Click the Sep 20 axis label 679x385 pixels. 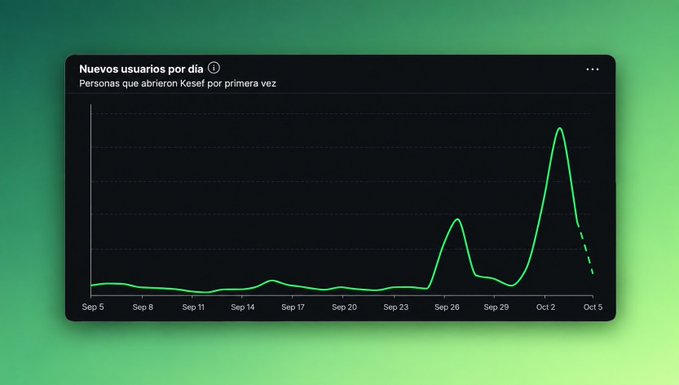coord(344,307)
